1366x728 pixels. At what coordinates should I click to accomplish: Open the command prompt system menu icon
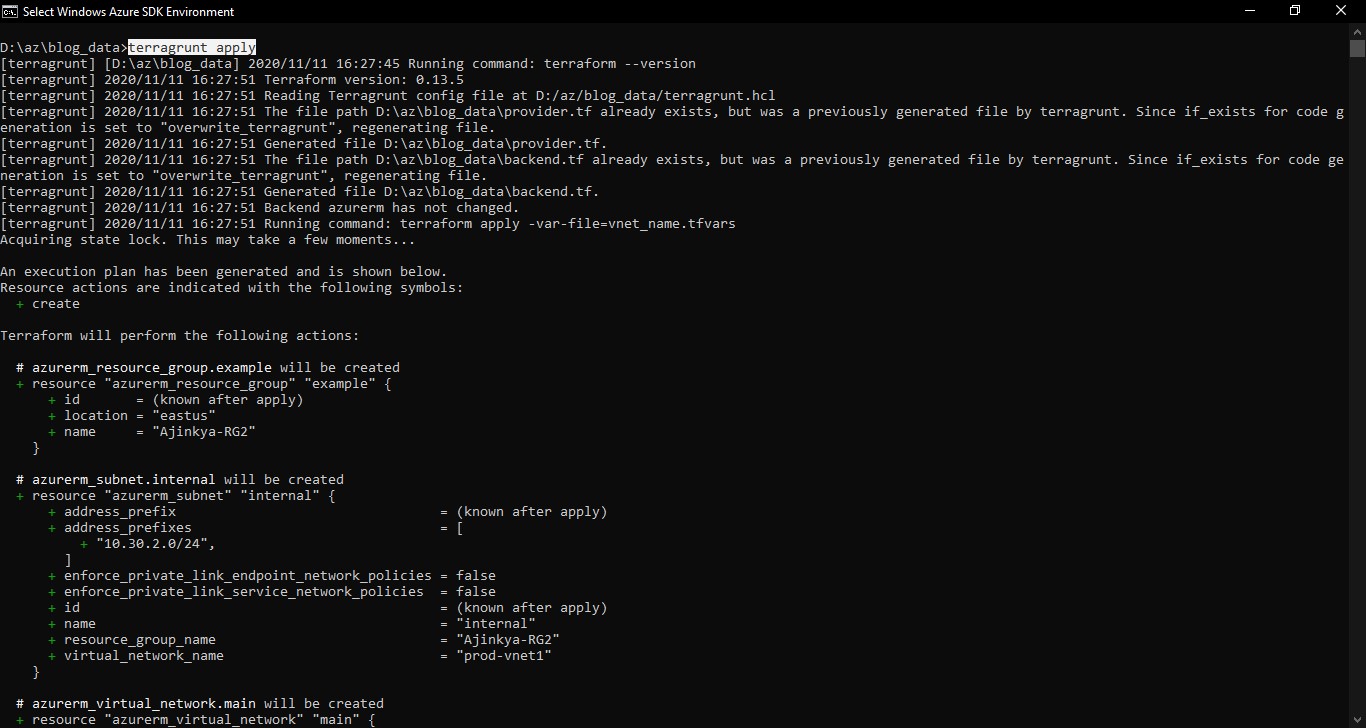click(10, 12)
